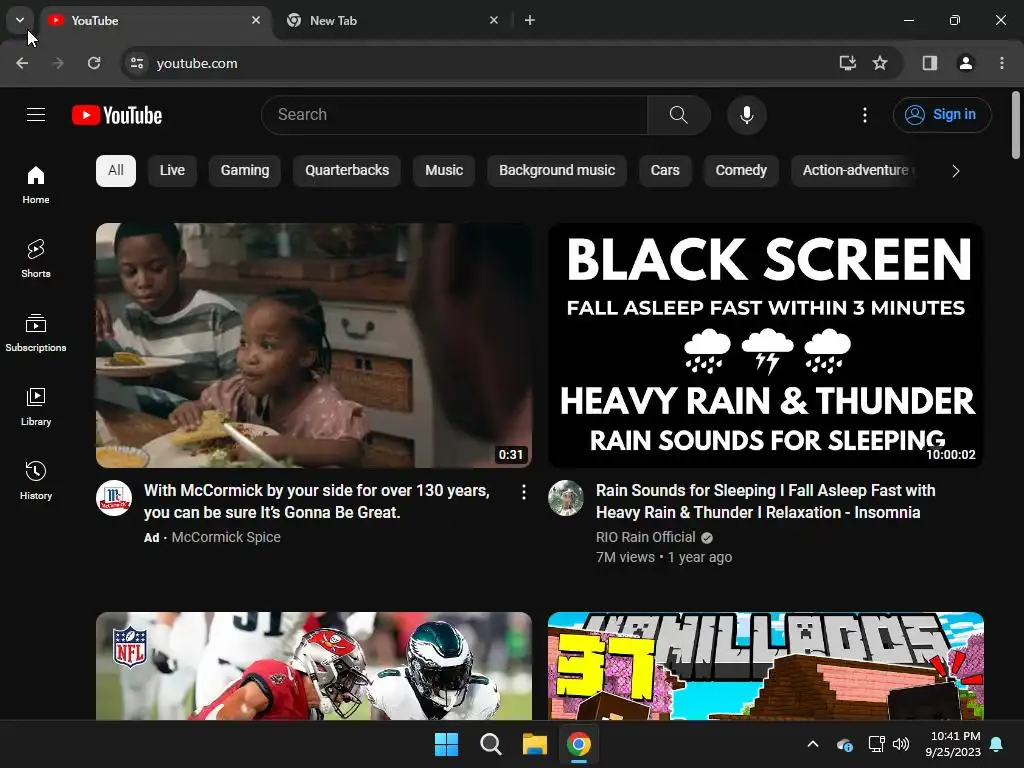Viewport: 1024px width, 768px height.
Task: Open the 'With McCormick by your side' title
Action: pos(317,502)
